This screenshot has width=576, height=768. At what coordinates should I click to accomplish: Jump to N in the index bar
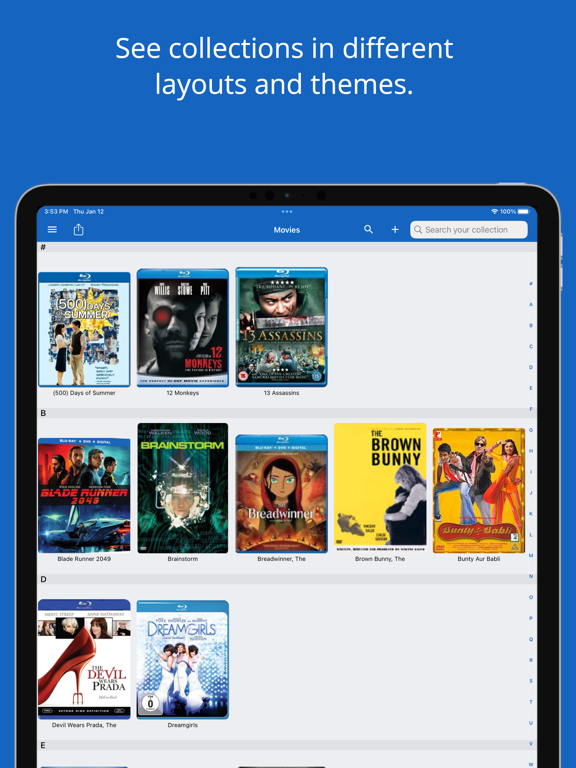(531, 576)
